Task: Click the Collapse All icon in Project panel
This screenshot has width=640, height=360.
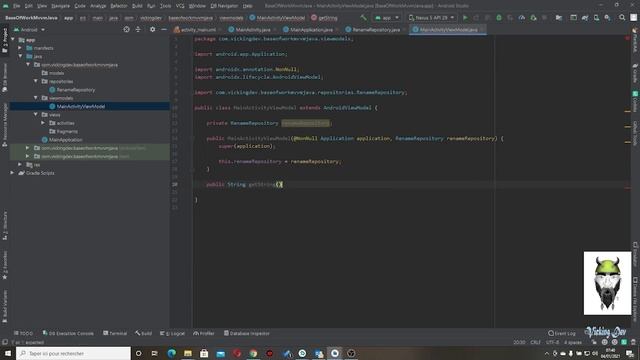Action: pyautogui.click(x=138, y=29)
